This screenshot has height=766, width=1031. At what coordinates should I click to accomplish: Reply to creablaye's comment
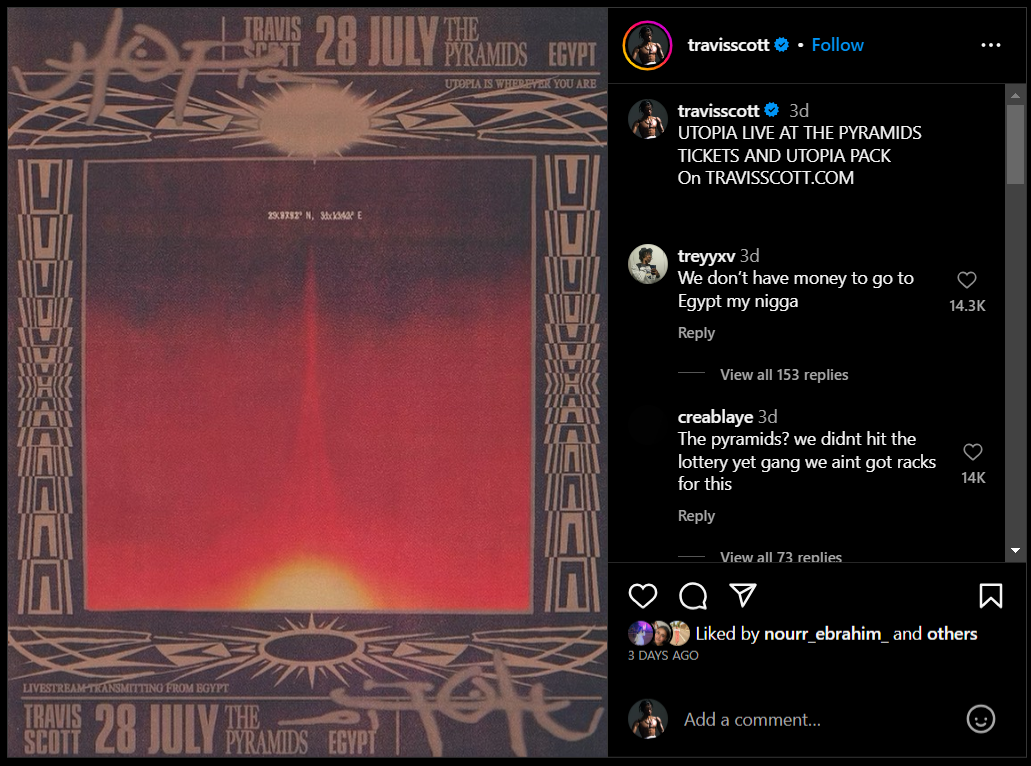coord(696,515)
